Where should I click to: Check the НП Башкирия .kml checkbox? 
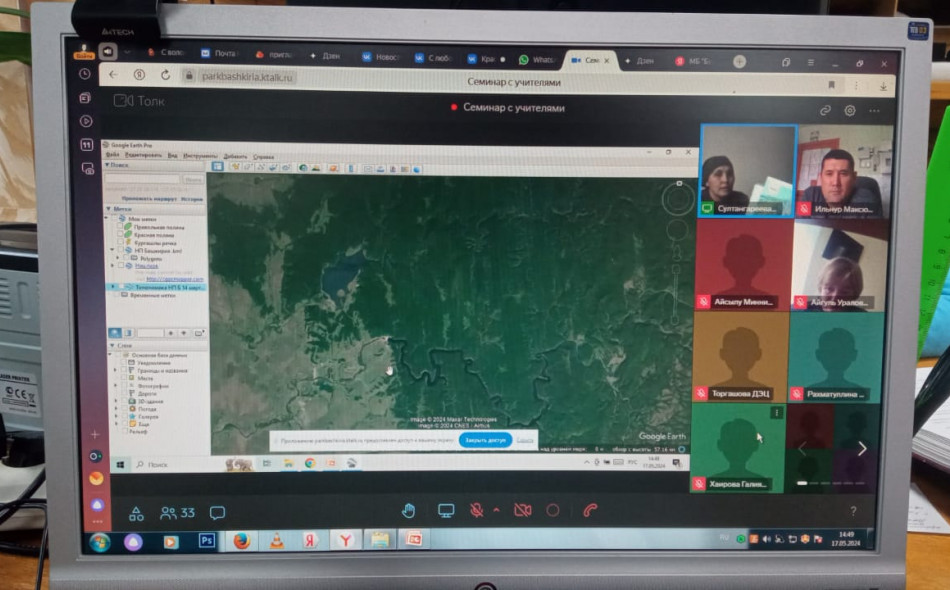coord(120,250)
